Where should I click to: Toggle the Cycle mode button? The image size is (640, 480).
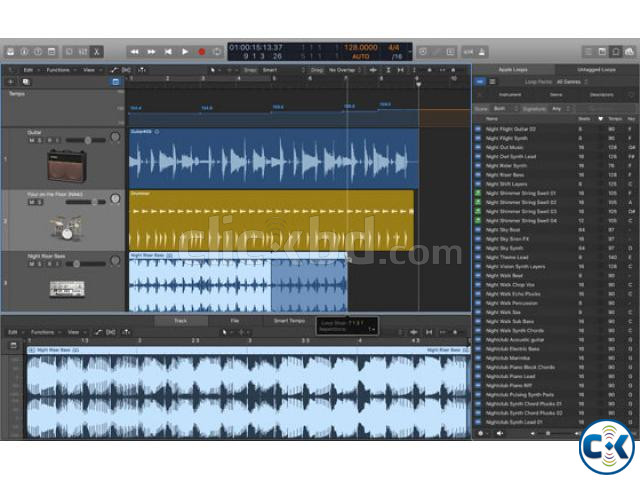[x=217, y=52]
